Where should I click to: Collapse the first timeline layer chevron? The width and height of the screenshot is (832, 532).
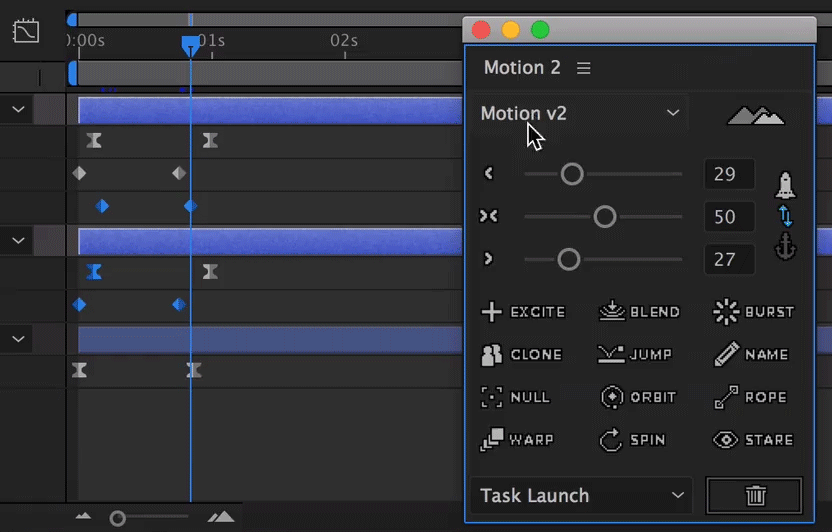click(x=18, y=109)
